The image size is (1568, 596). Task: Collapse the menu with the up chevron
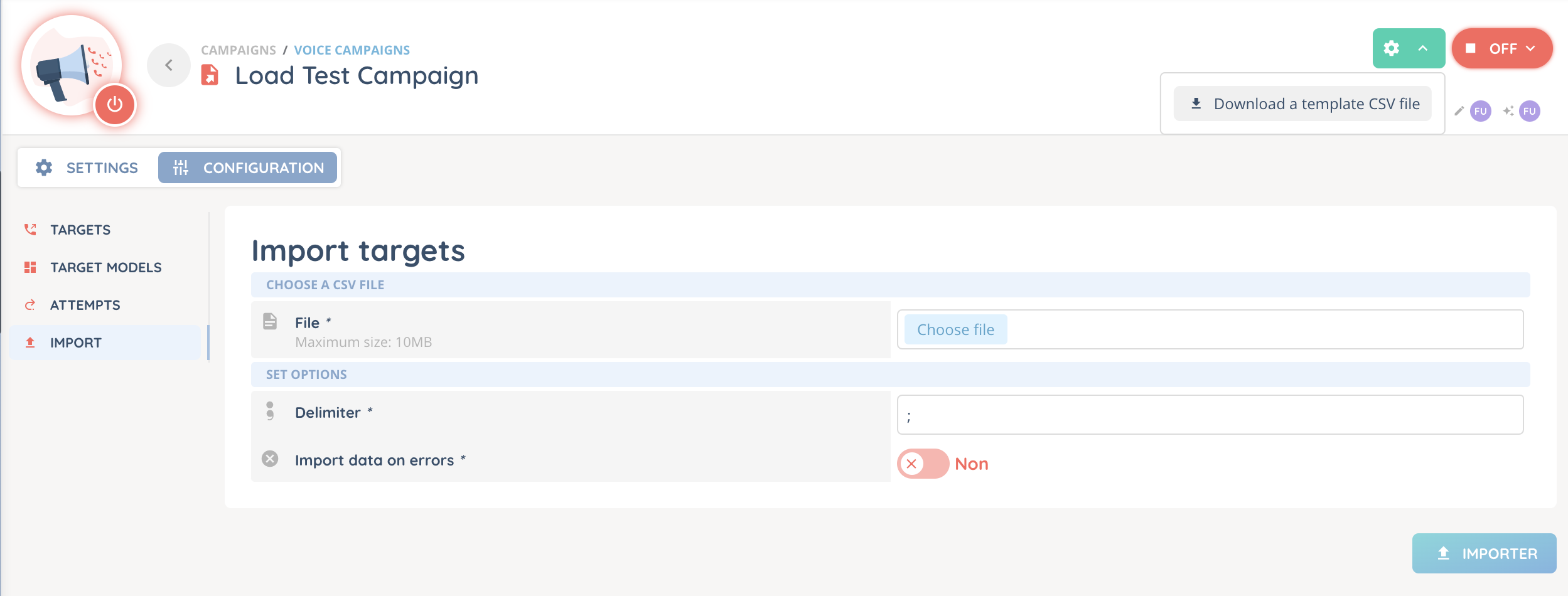tap(1423, 48)
